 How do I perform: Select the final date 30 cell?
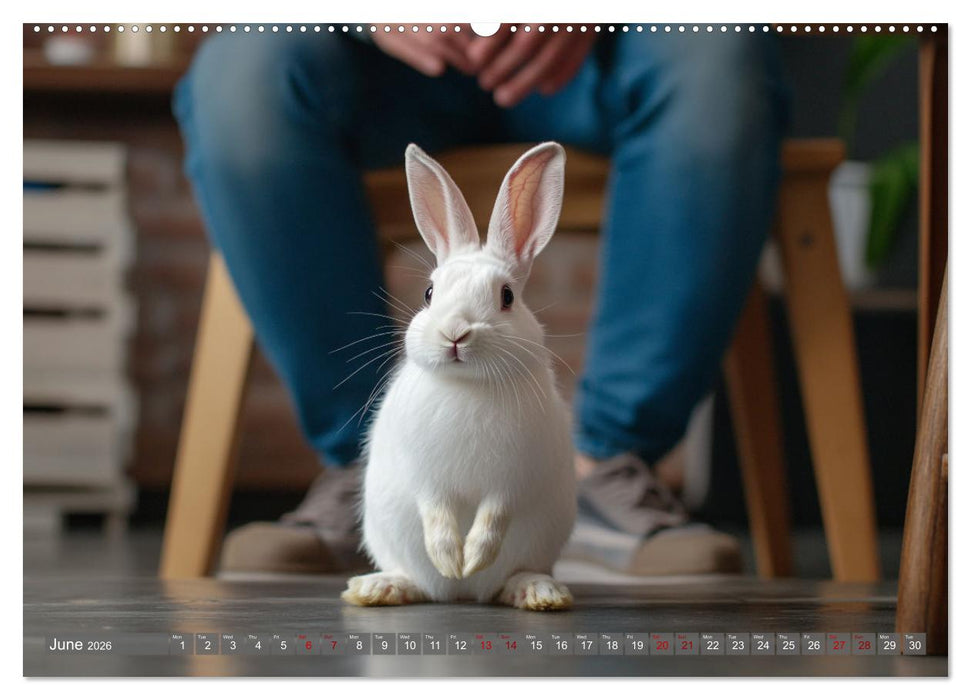click(913, 648)
